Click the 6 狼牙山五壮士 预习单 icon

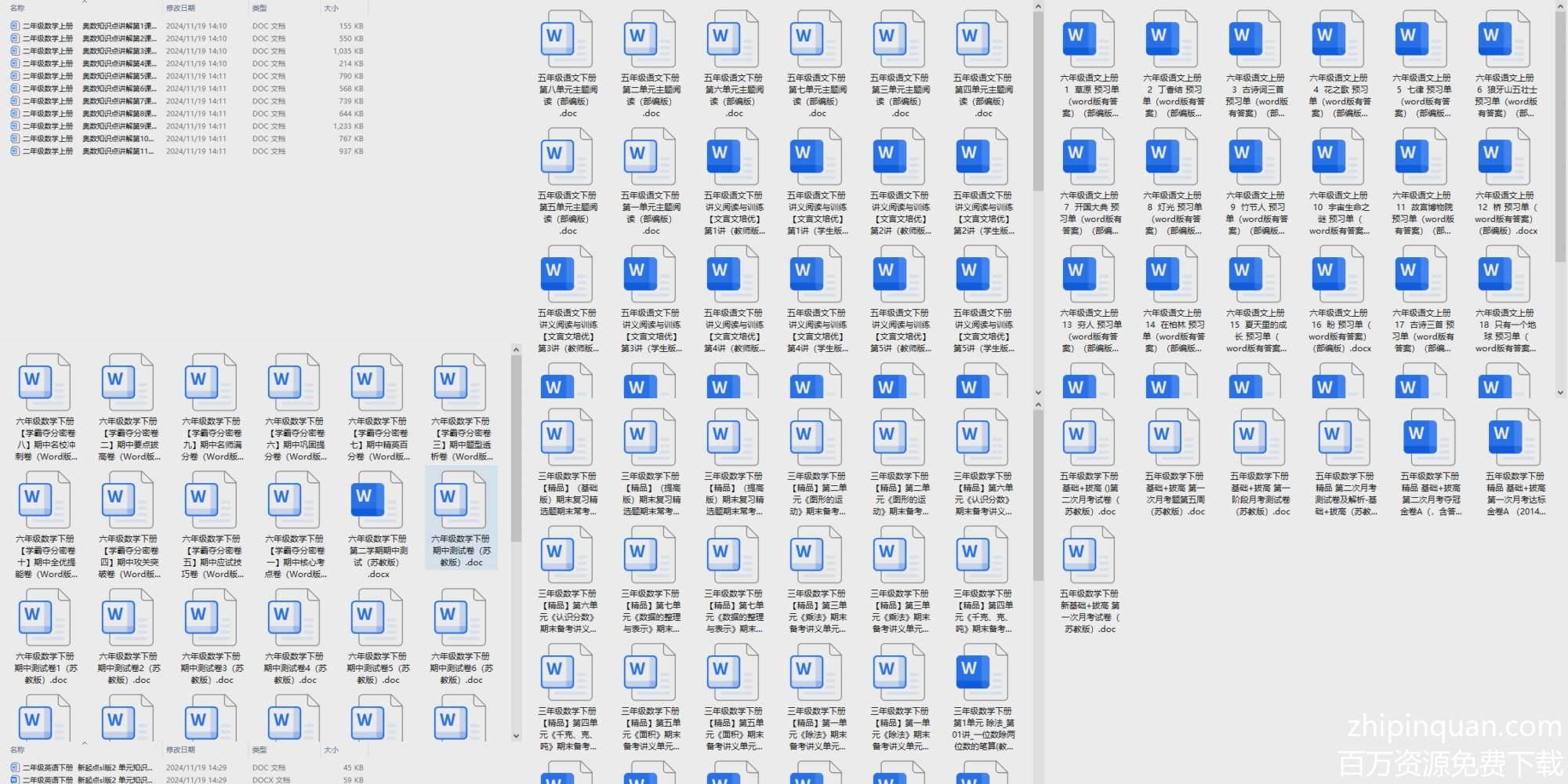pyautogui.click(x=1504, y=38)
